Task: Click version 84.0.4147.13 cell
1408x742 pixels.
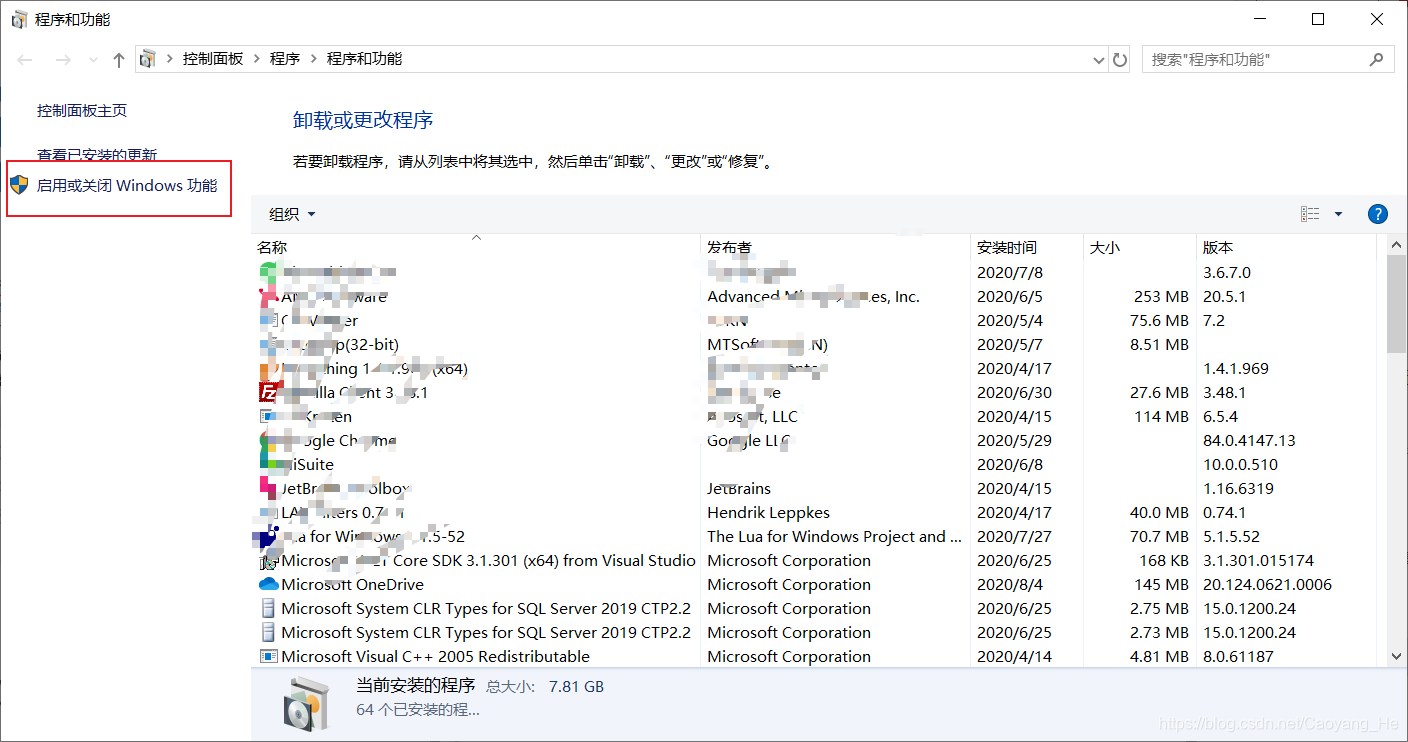Action: click(1249, 441)
